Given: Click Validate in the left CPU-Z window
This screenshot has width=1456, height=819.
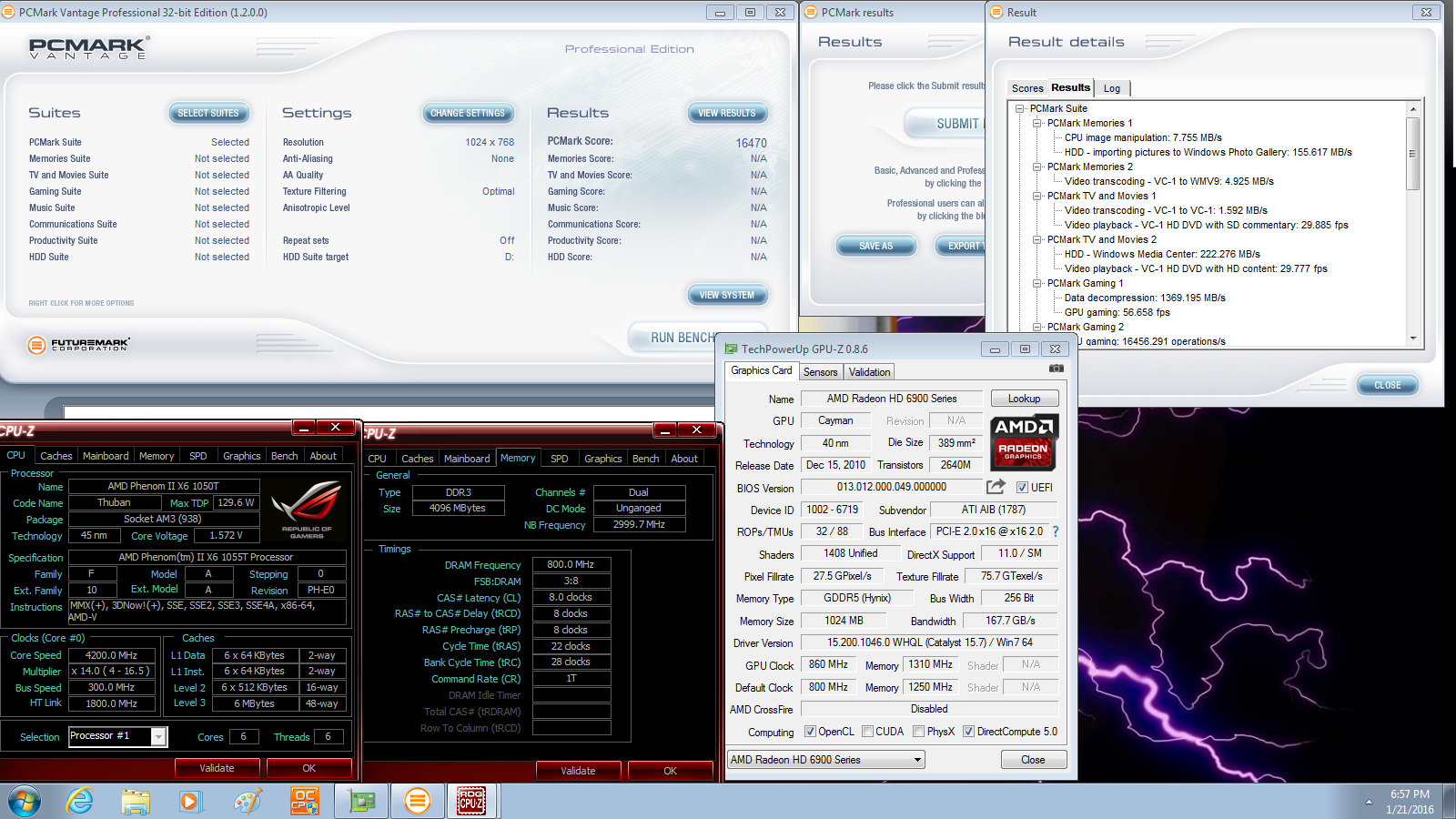Looking at the screenshot, I should tap(217, 768).
